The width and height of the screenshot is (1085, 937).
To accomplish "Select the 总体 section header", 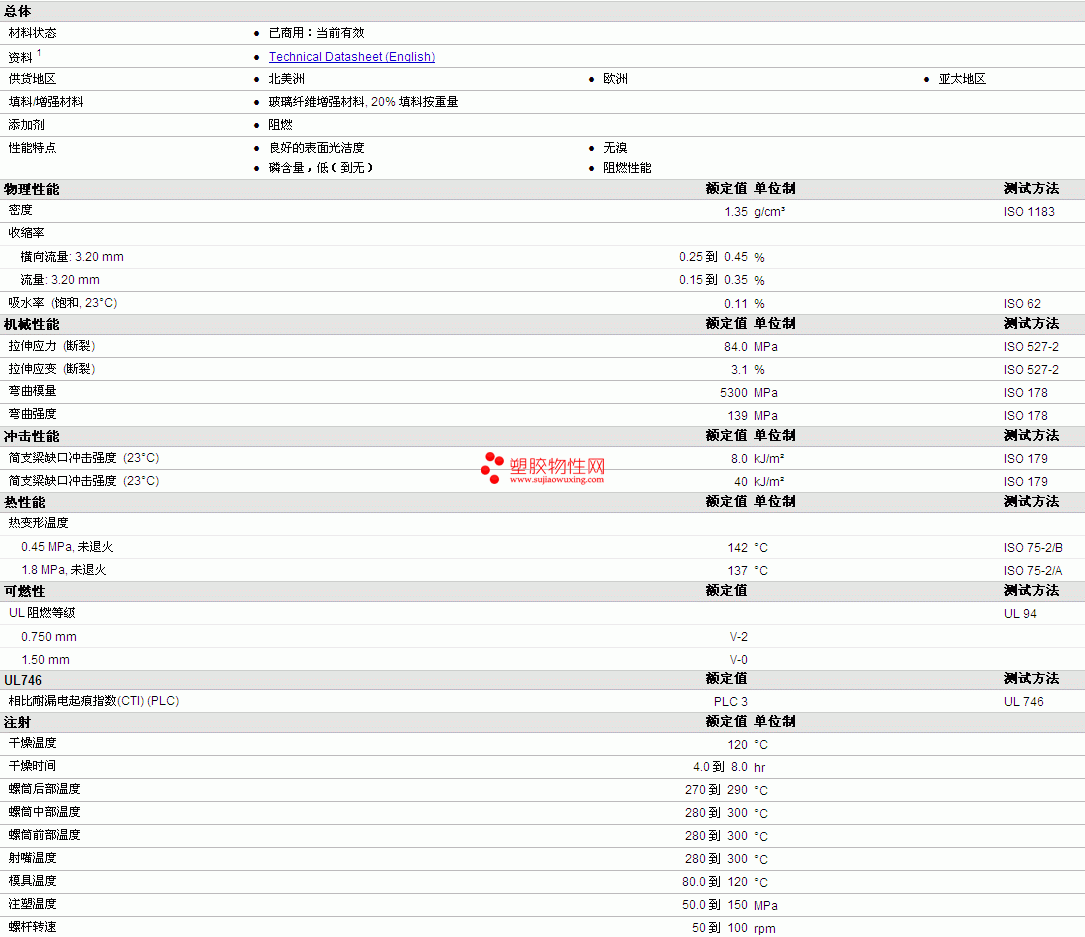I will tap(18, 11).
